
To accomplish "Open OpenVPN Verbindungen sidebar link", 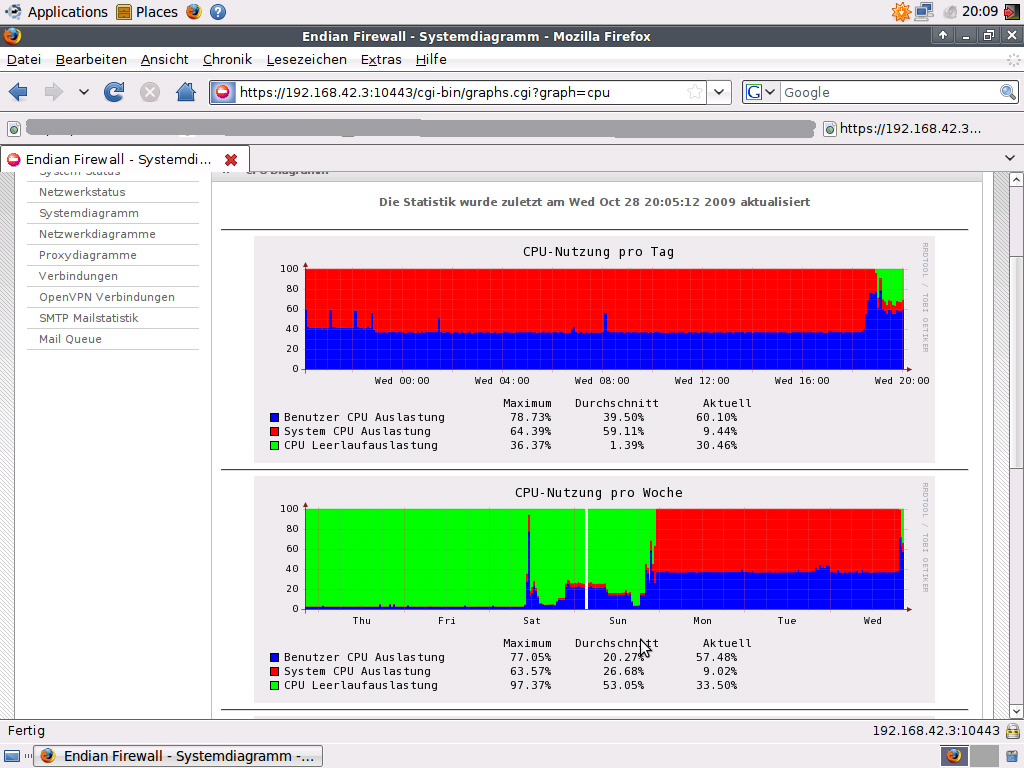I will pos(106,297).
